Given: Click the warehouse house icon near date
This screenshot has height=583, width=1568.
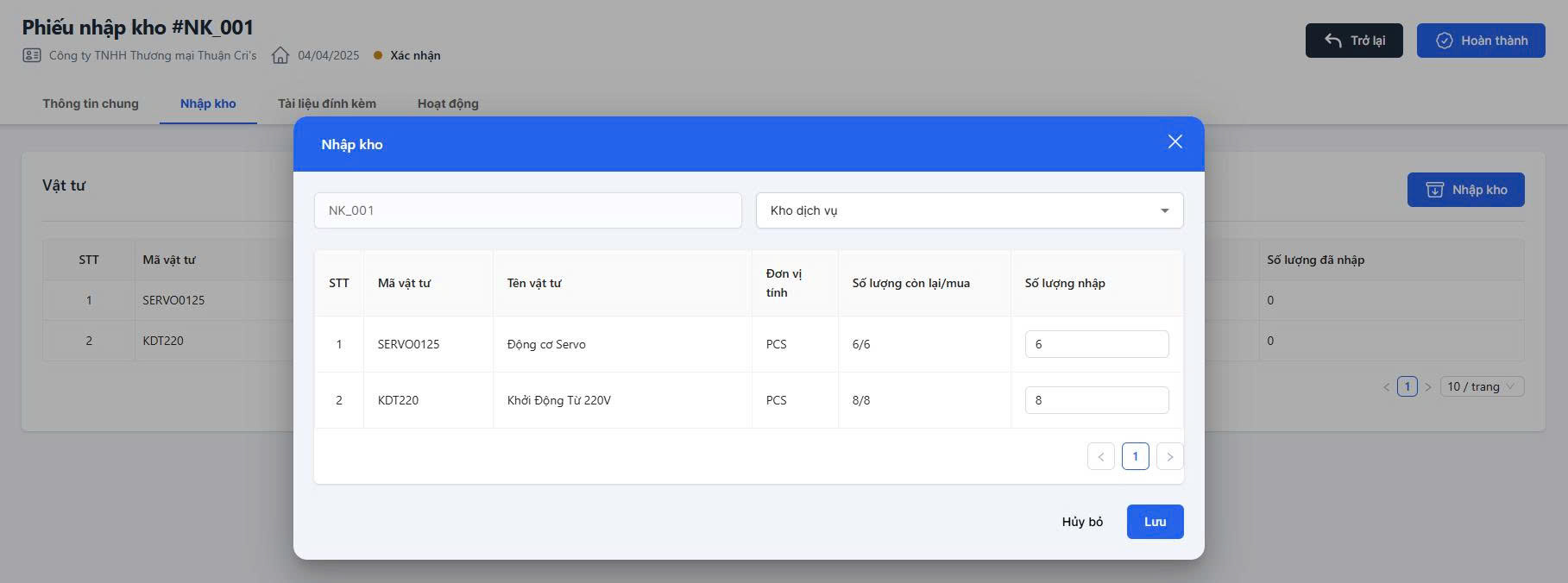Looking at the screenshot, I should (x=280, y=55).
